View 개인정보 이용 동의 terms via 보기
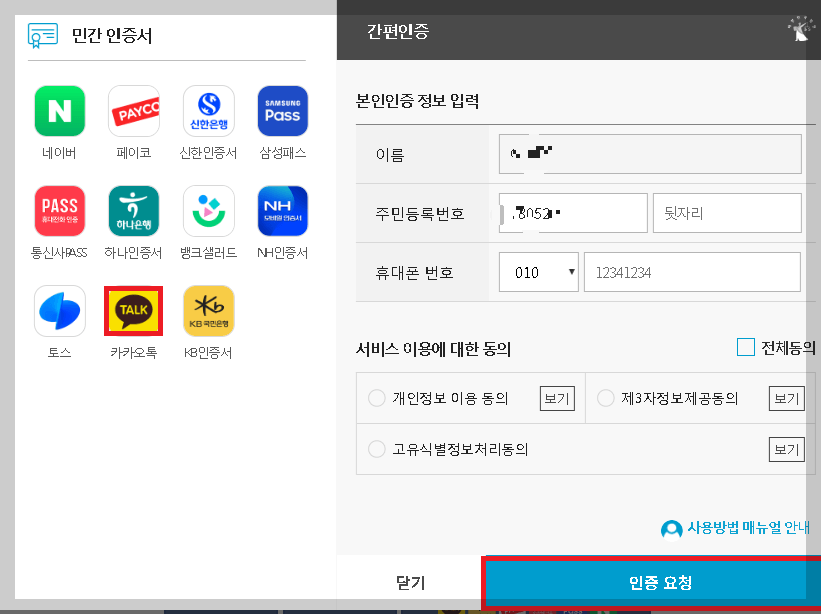This screenshot has height=614, width=821. (557, 399)
